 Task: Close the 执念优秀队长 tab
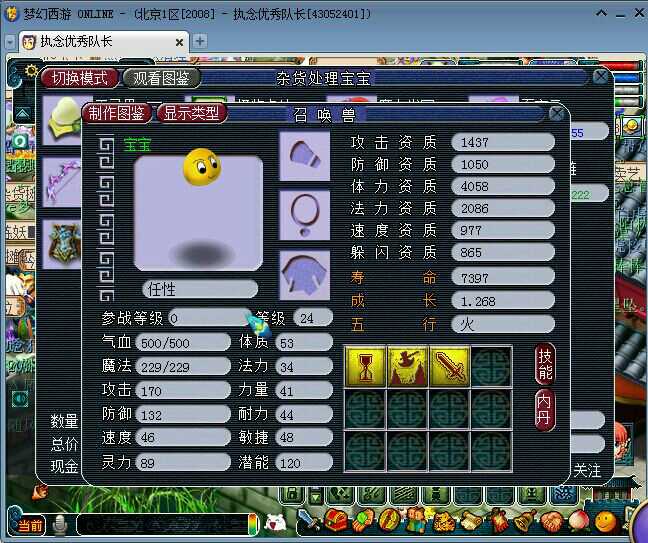[x=179, y=42]
